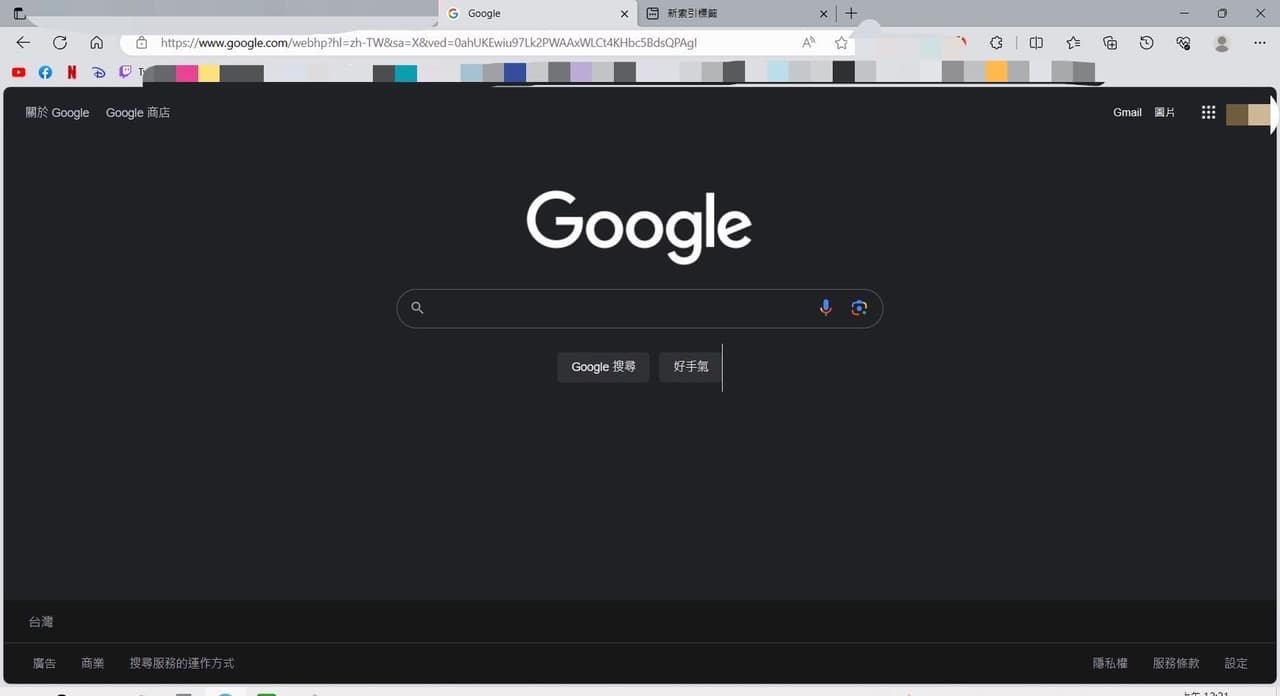Open the 設定 menu in footer
1280x696 pixels.
click(x=1236, y=663)
